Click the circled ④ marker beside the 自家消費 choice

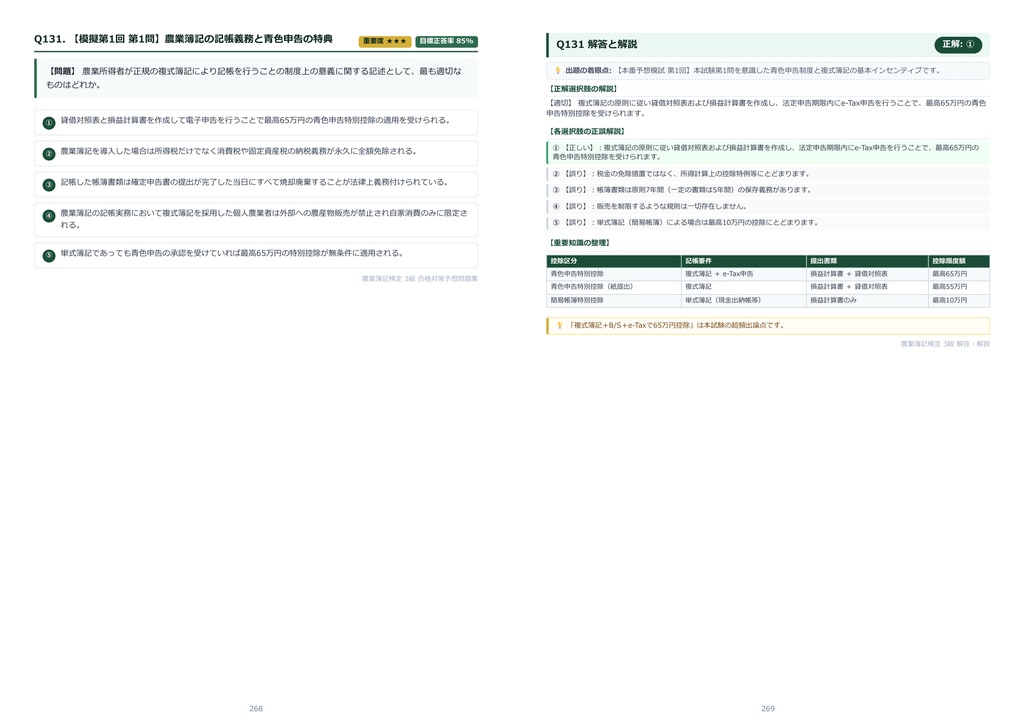(49, 215)
